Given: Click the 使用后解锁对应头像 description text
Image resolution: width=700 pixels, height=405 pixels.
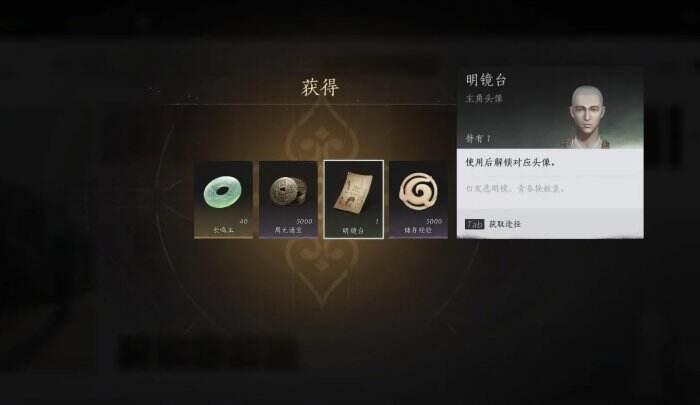Looking at the screenshot, I should click(x=511, y=163).
